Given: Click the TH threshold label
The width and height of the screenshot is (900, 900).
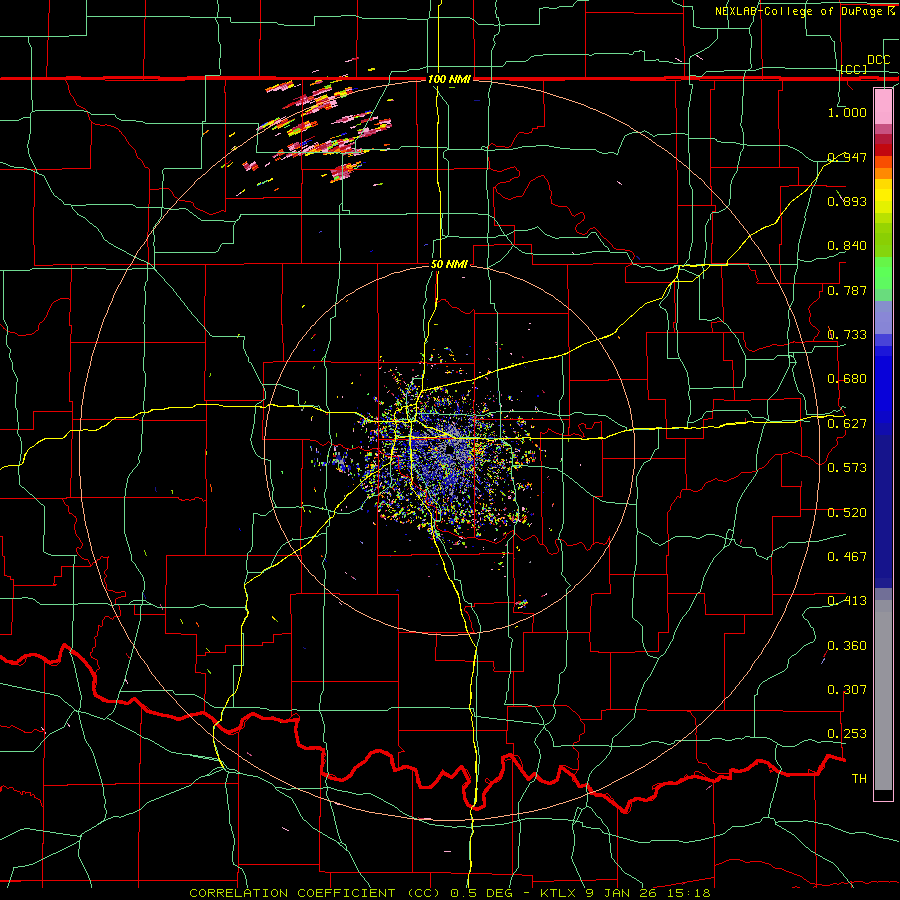Looking at the screenshot, I should point(859,779).
